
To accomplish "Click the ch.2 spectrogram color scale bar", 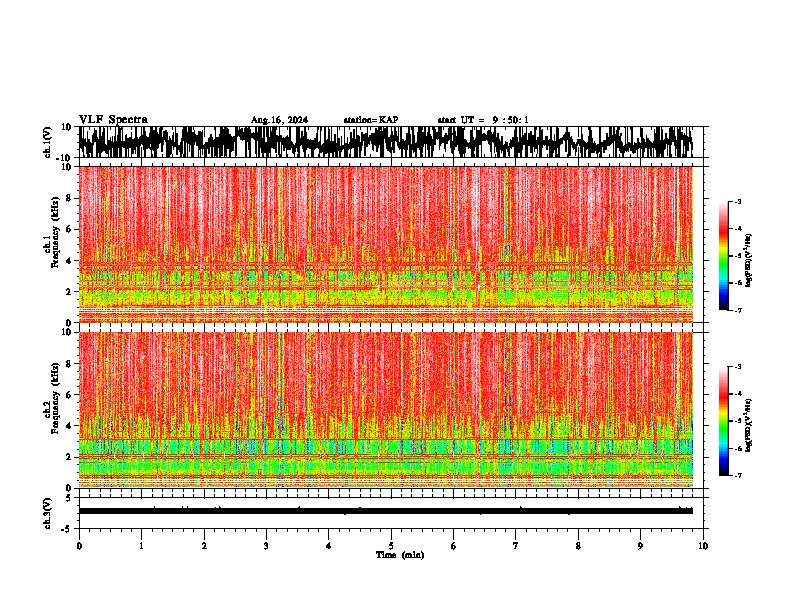I will 724,421.
